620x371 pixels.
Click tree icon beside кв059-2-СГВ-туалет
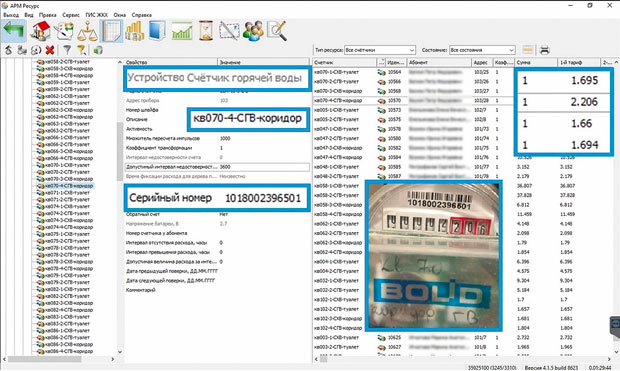point(40,89)
